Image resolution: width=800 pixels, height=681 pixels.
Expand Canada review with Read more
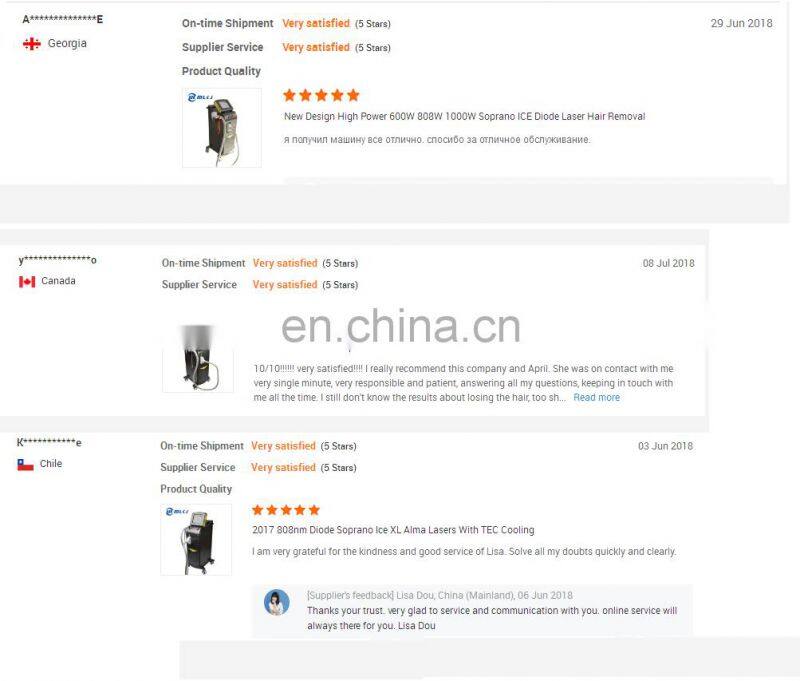(596, 397)
